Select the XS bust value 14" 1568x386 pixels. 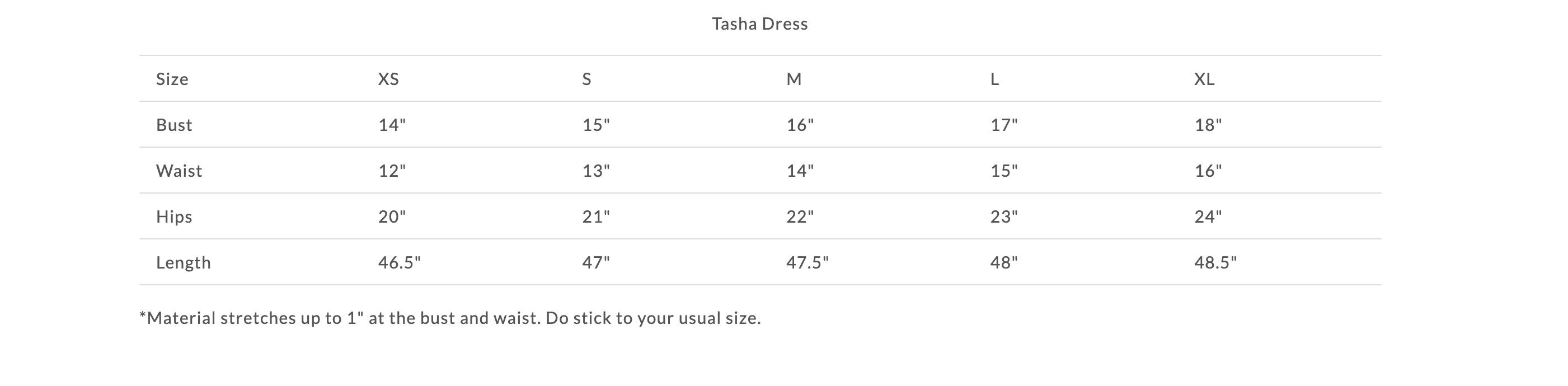click(x=392, y=125)
